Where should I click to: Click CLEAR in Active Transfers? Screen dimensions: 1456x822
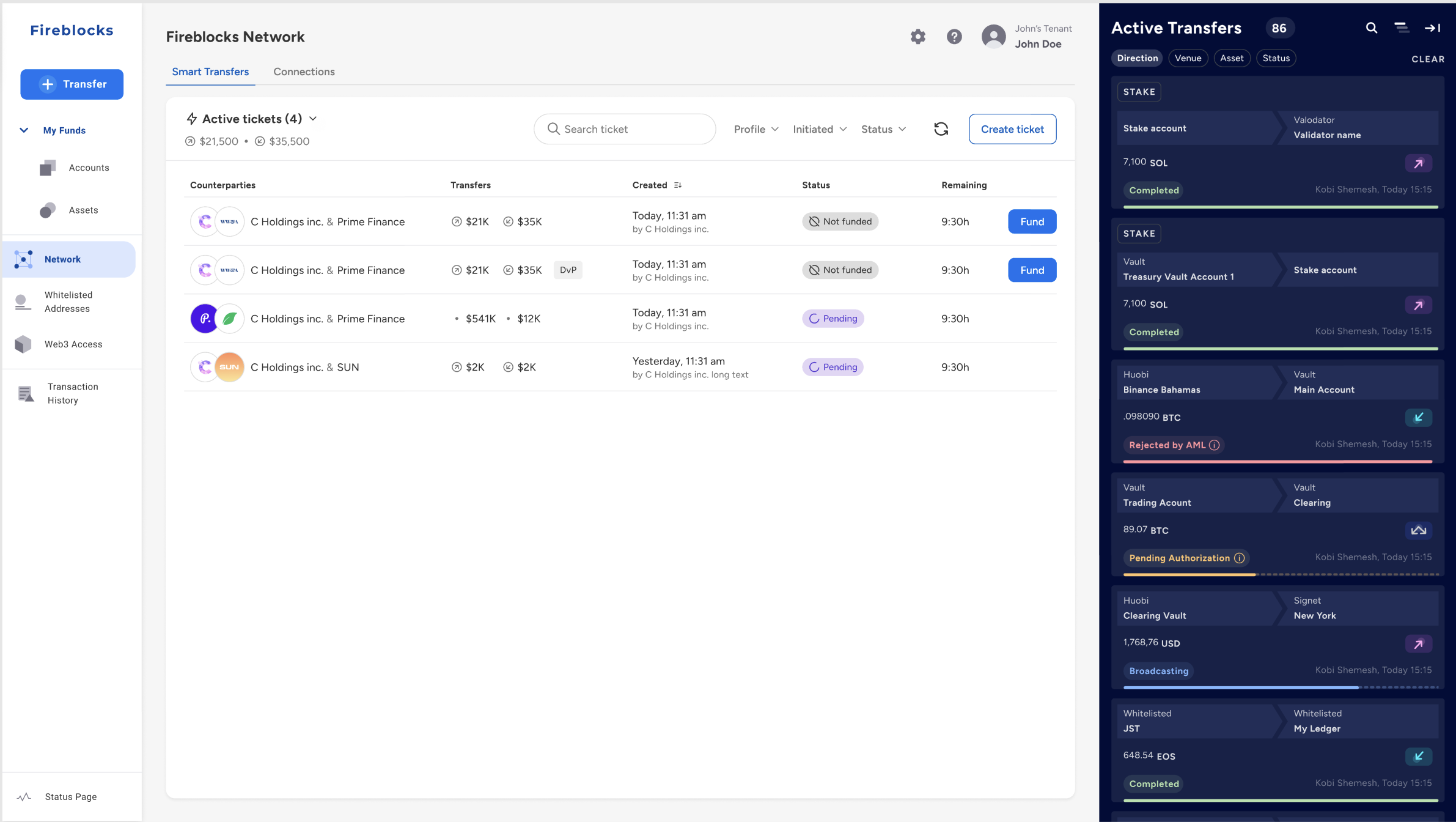[x=1427, y=59]
